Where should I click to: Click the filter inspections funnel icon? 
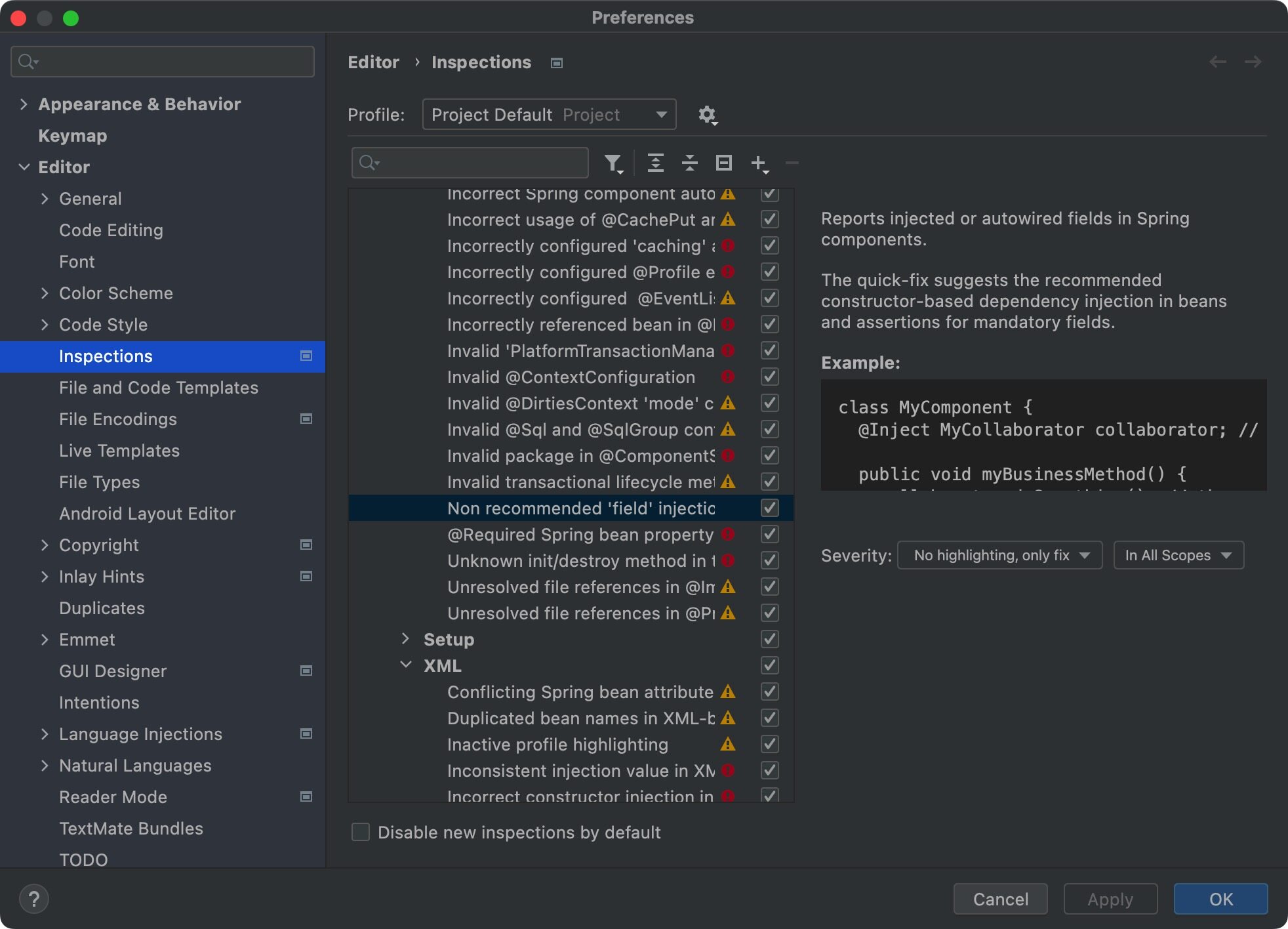(613, 163)
